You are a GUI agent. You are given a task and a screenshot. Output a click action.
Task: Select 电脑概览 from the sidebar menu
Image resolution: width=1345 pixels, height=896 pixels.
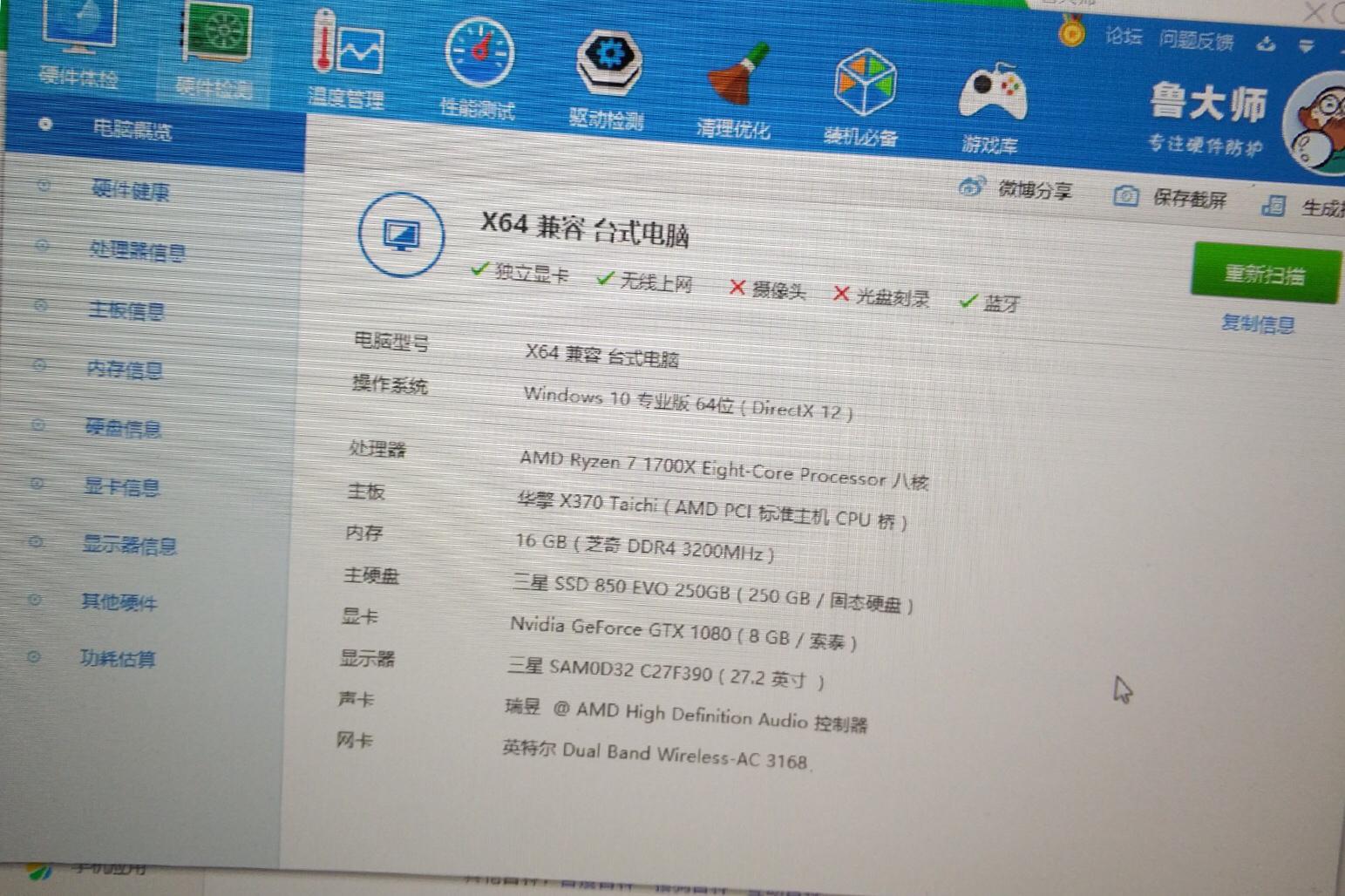pos(131,130)
